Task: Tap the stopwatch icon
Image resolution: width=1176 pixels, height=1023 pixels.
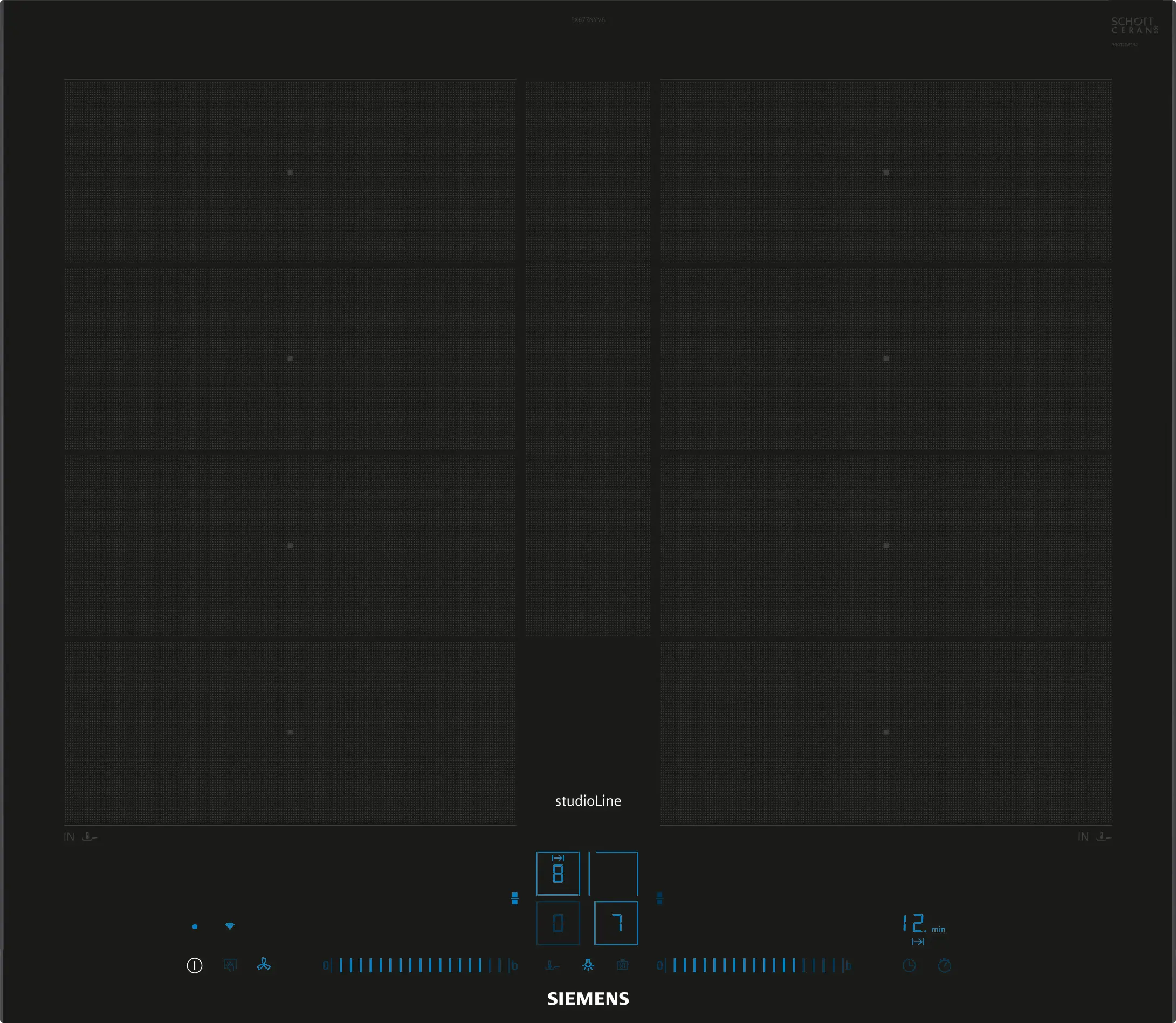Action: pyautogui.click(x=945, y=966)
